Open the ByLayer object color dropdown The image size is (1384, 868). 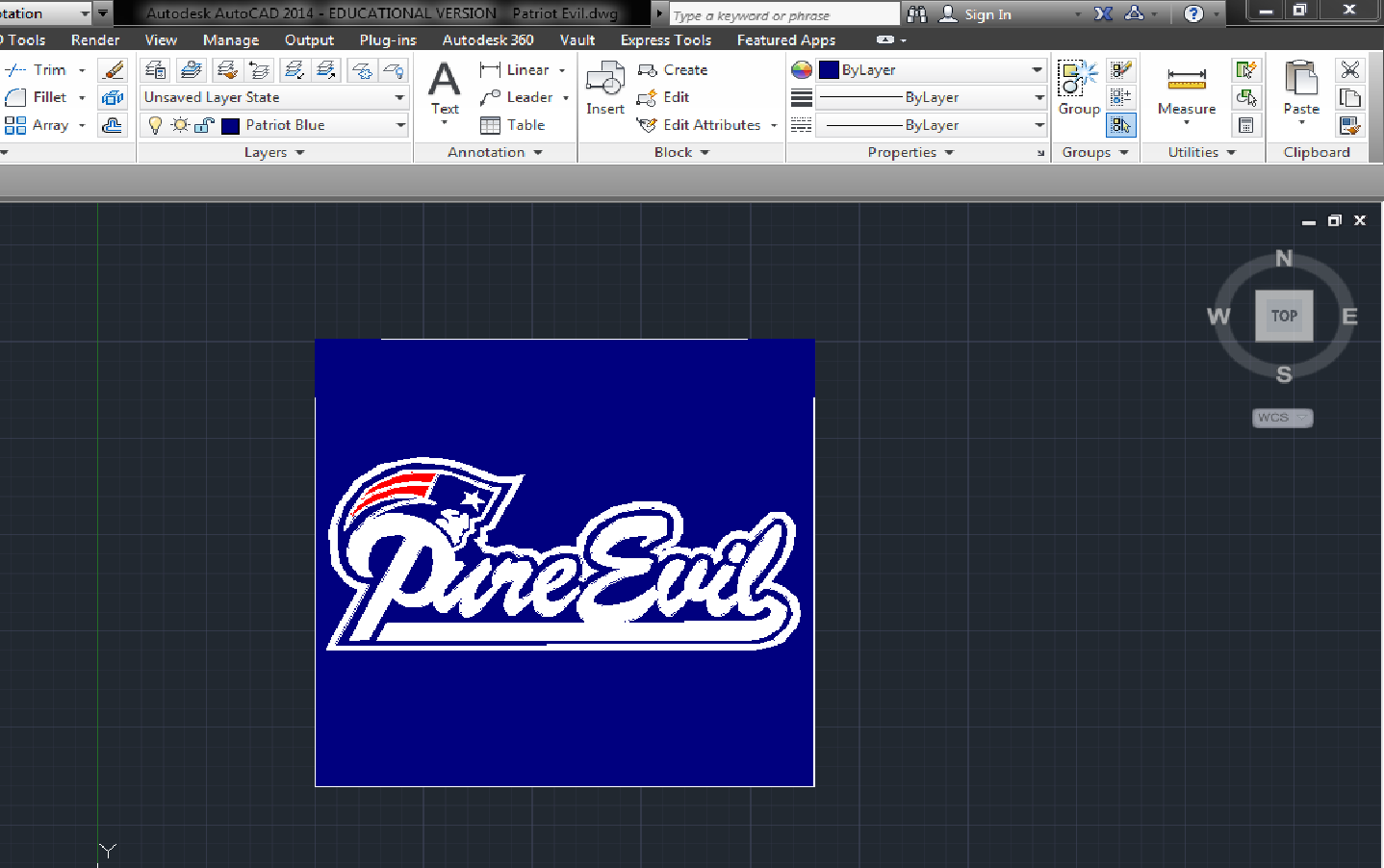pyautogui.click(x=931, y=70)
